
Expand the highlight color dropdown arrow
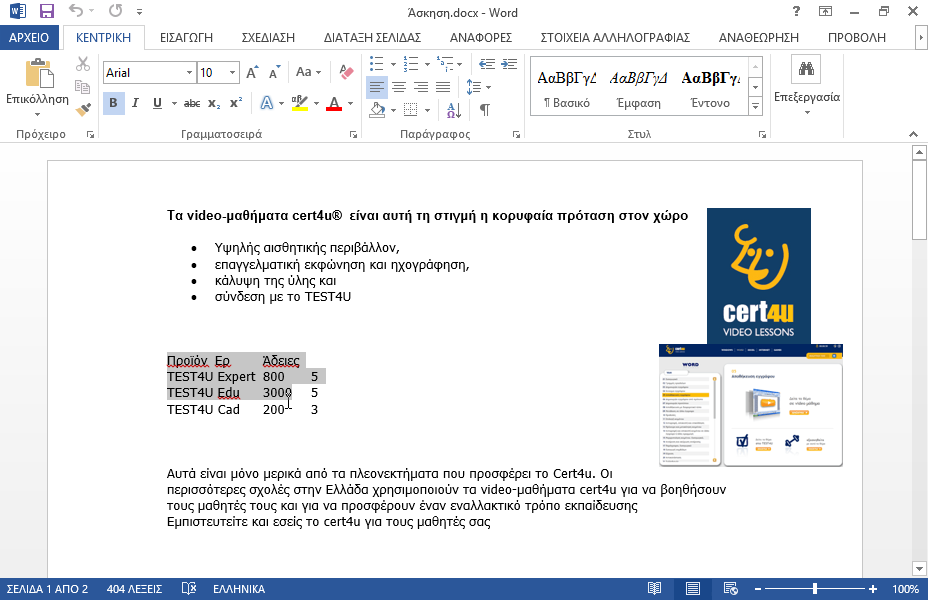pyautogui.click(x=316, y=103)
